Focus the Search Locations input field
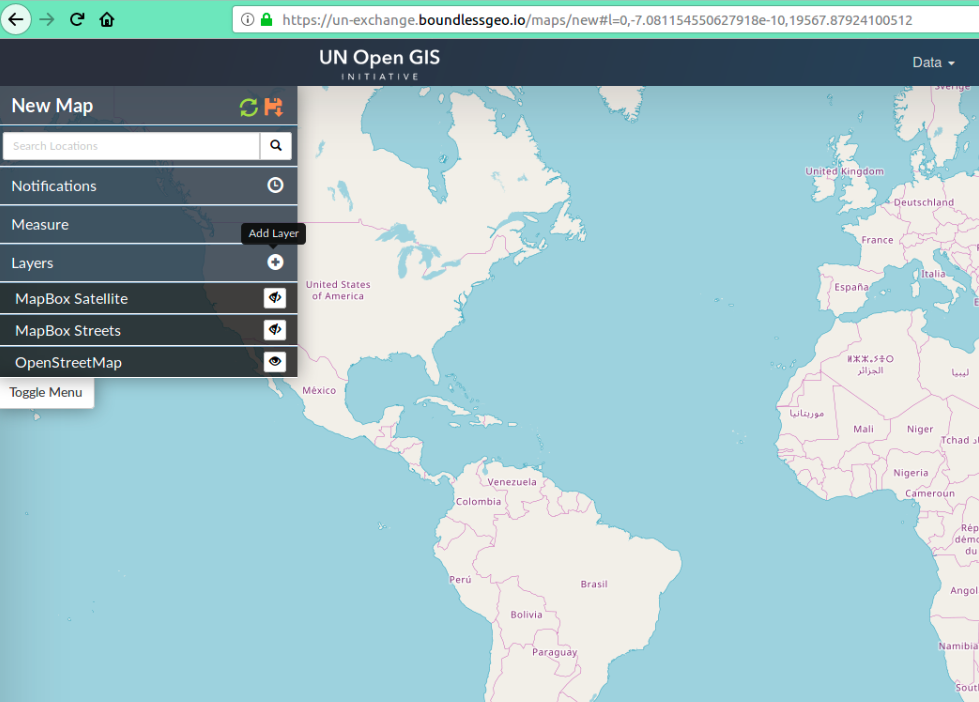979x702 pixels. click(x=131, y=146)
